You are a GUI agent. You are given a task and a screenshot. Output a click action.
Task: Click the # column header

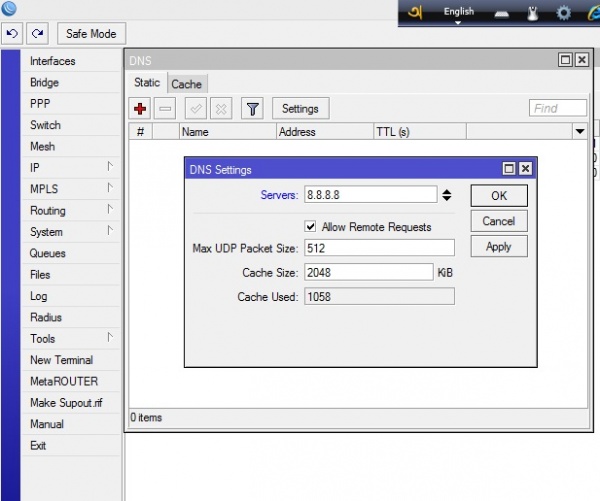140,132
